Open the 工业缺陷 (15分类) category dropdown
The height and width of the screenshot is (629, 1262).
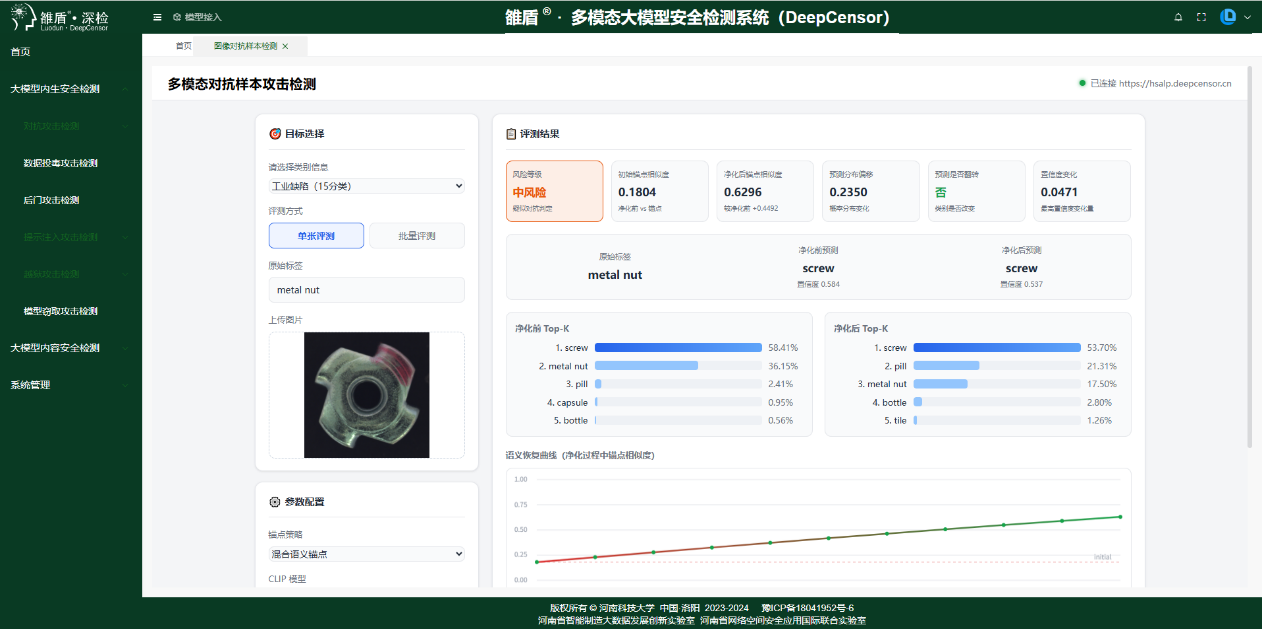[x=367, y=186]
